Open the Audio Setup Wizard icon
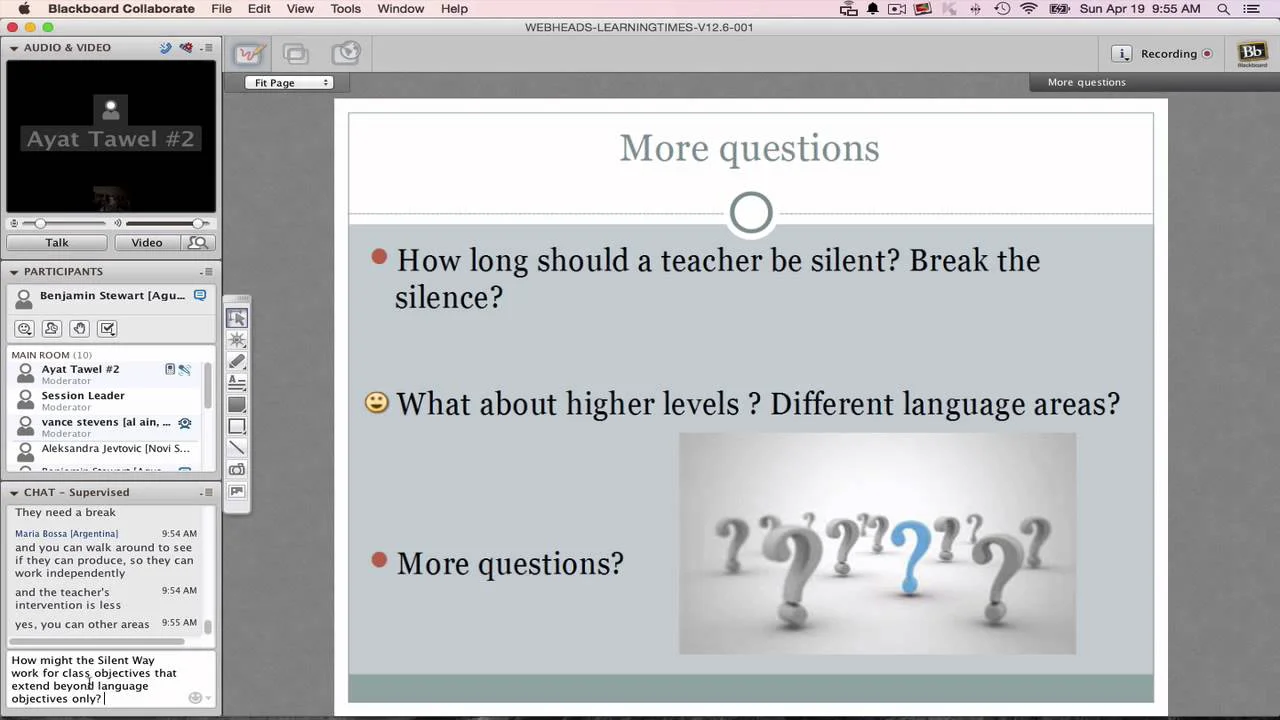This screenshot has width=1280, height=720. (166, 48)
